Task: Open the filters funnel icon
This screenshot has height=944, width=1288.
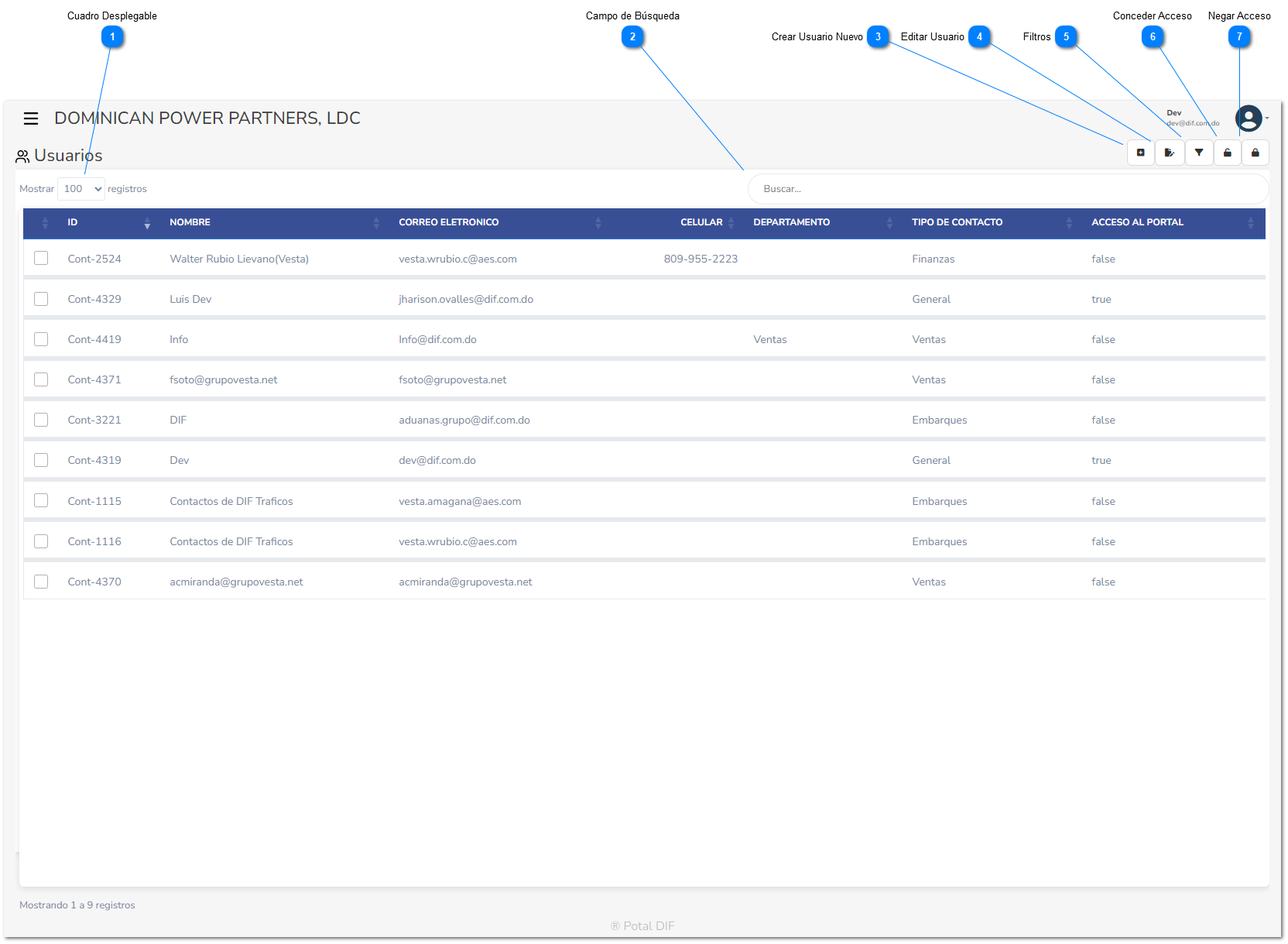Action: 1199,153
